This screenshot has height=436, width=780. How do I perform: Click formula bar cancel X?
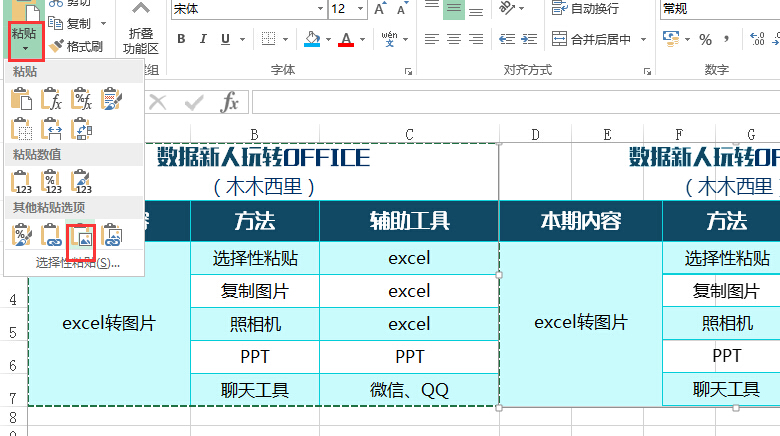point(158,103)
